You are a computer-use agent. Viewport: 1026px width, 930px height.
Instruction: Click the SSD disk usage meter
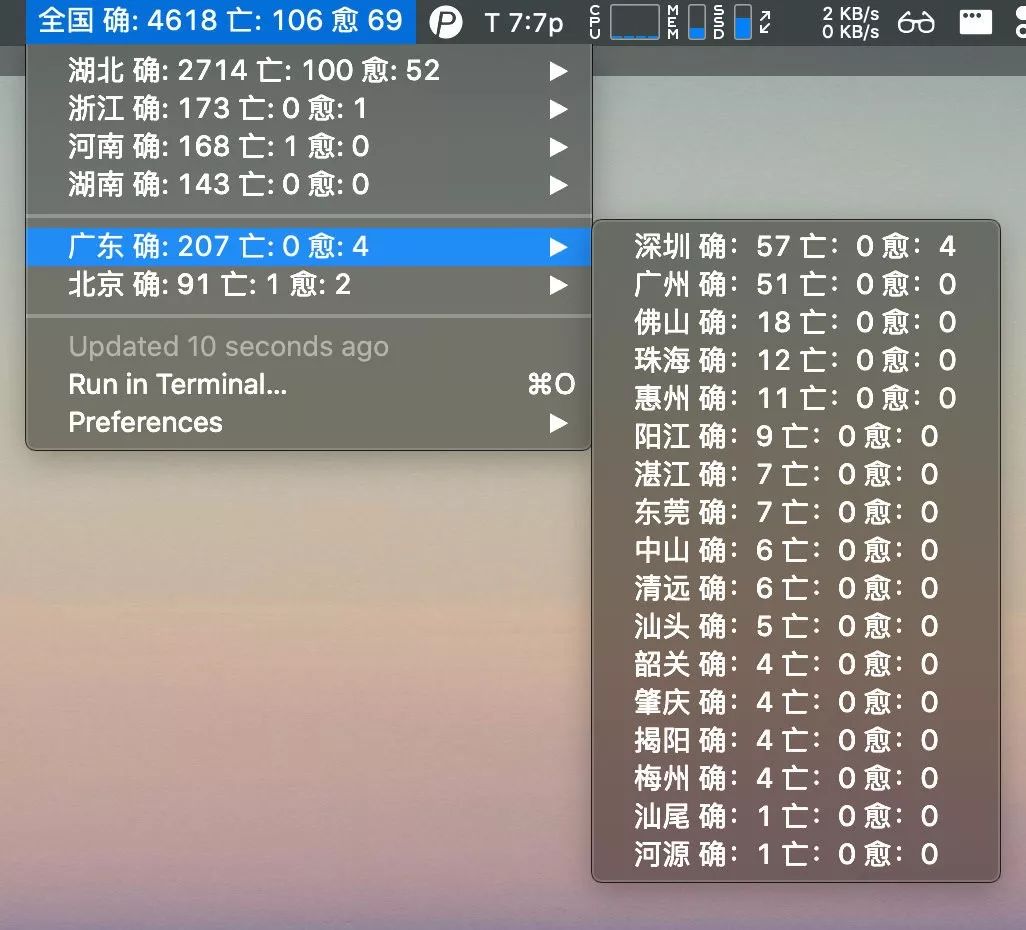732,22
